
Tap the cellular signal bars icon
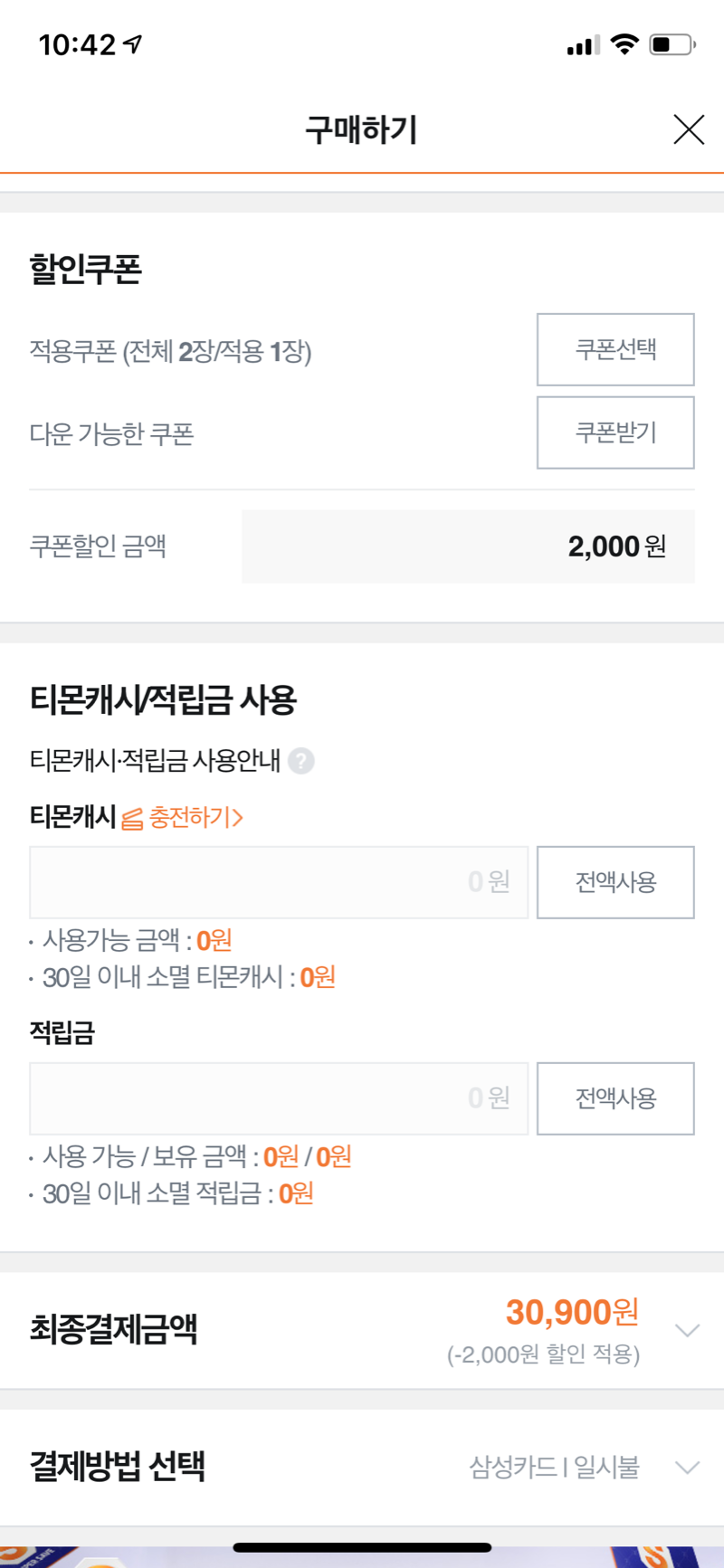click(x=583, y=45)
